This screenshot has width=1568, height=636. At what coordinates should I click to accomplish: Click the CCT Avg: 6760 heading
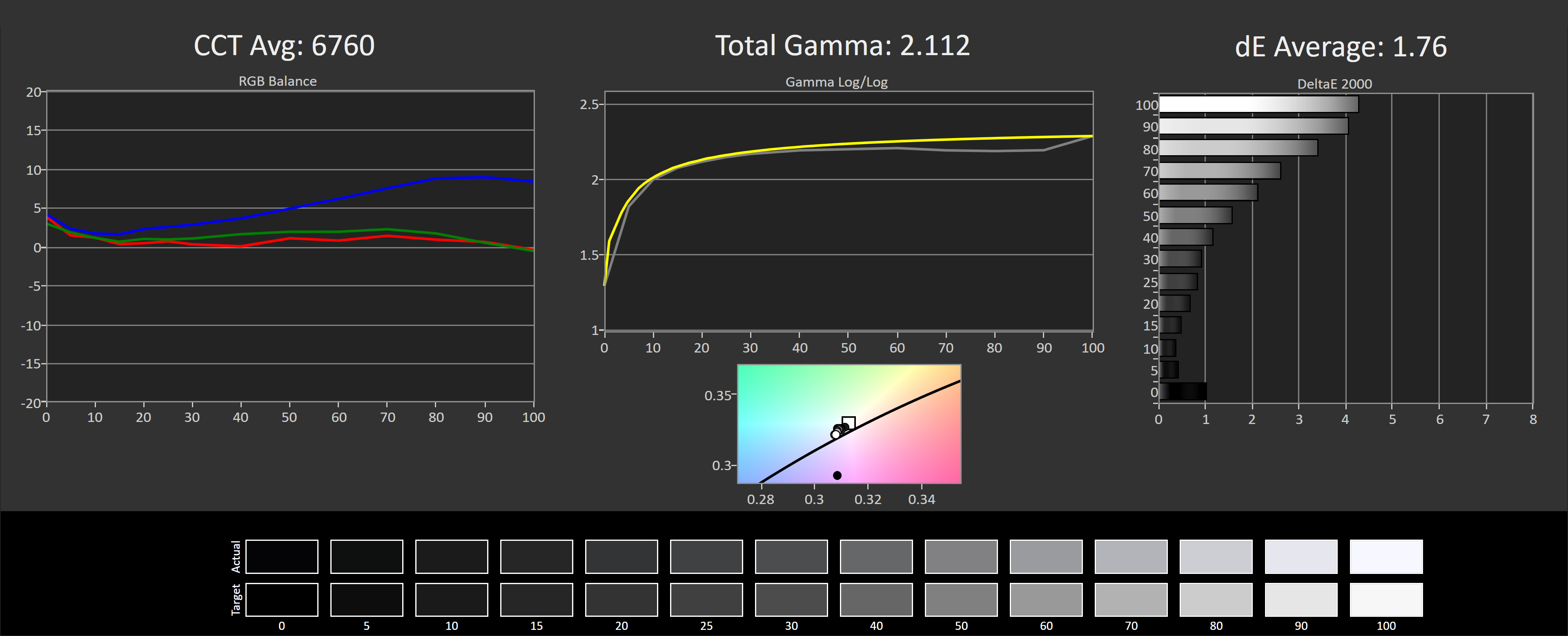coord(284,46)
